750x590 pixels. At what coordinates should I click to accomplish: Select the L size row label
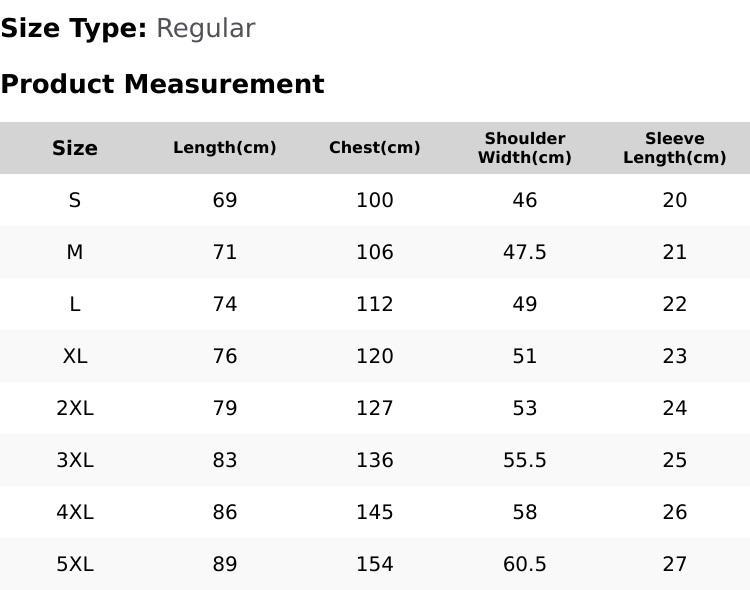[75, 304]
